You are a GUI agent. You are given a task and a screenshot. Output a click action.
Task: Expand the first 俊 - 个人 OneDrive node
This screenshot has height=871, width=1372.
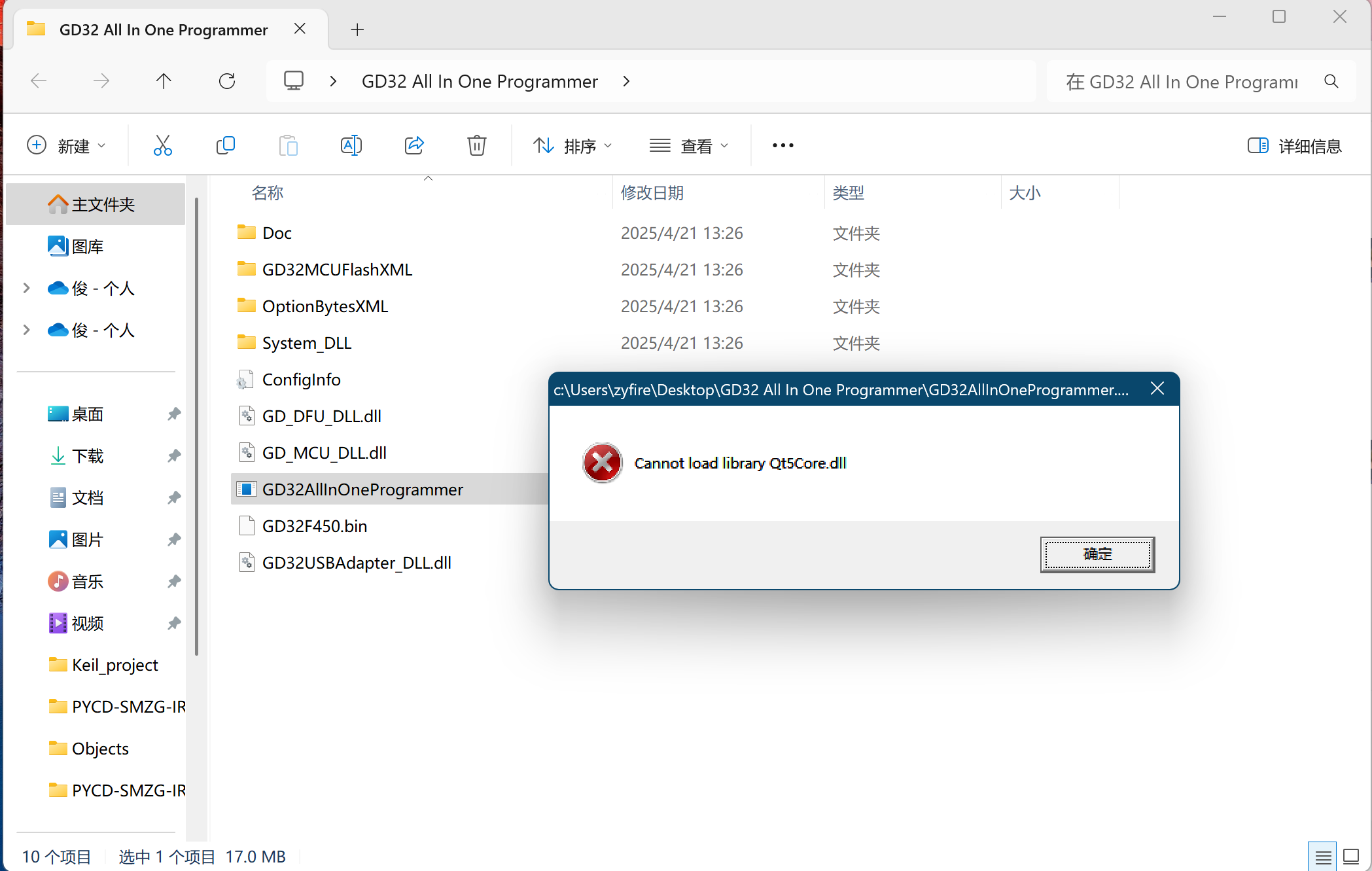pos(26,288)
